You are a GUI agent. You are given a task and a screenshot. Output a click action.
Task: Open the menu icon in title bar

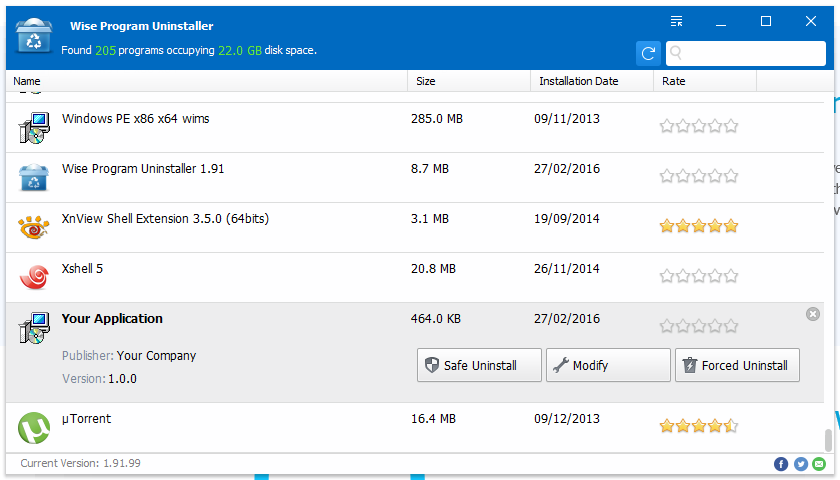(677, 21)
